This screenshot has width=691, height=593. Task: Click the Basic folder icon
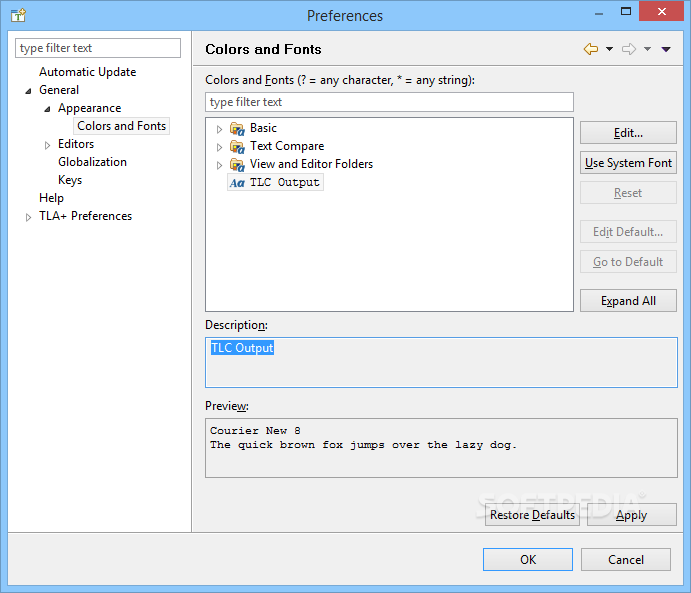(x=237, y=129)
